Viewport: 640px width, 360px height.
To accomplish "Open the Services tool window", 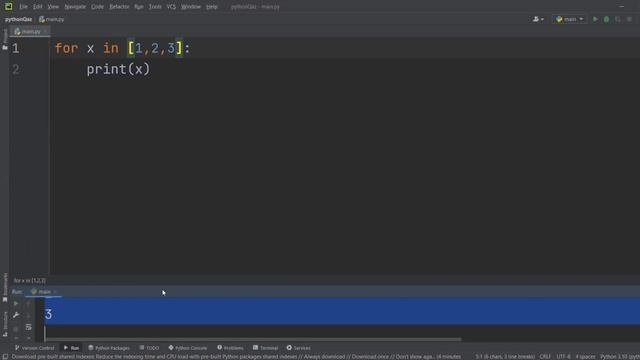I will pyautogui.click(x=298, y=348).
